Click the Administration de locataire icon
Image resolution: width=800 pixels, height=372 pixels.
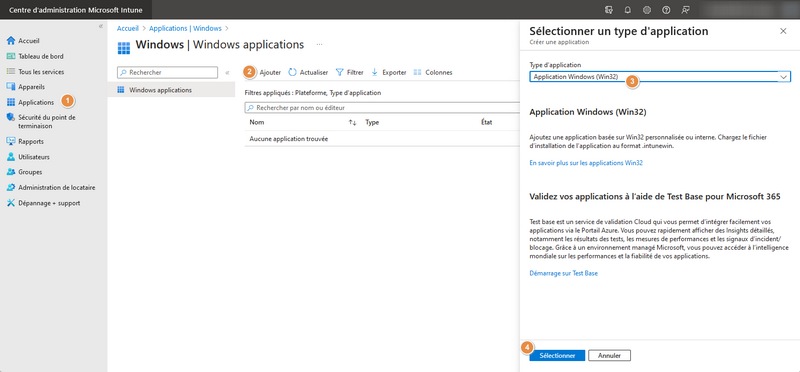click(11, 187)
